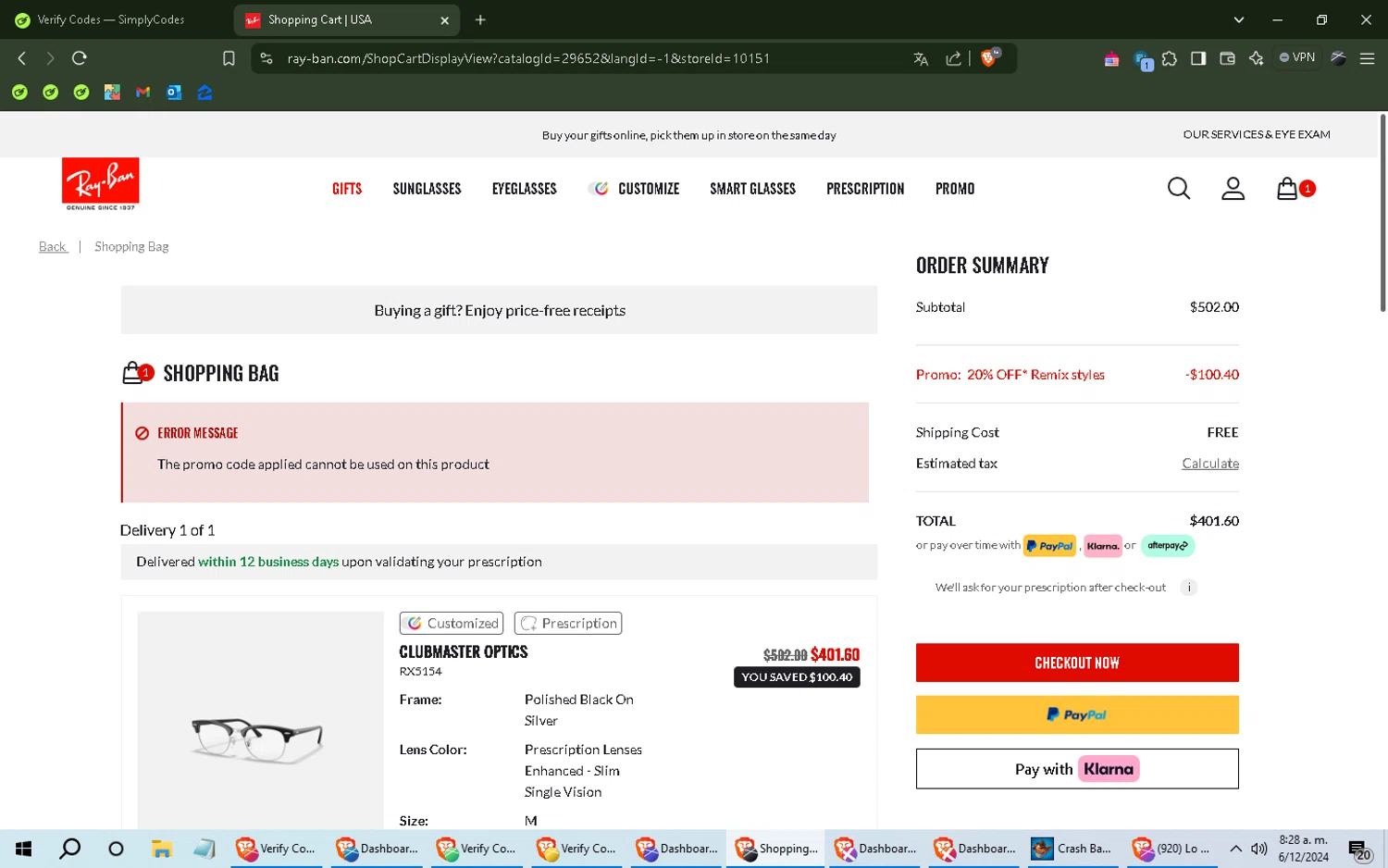Open the PRESCRIPTION menu
Screen dimensions: 1388x868
pos(865,189)
